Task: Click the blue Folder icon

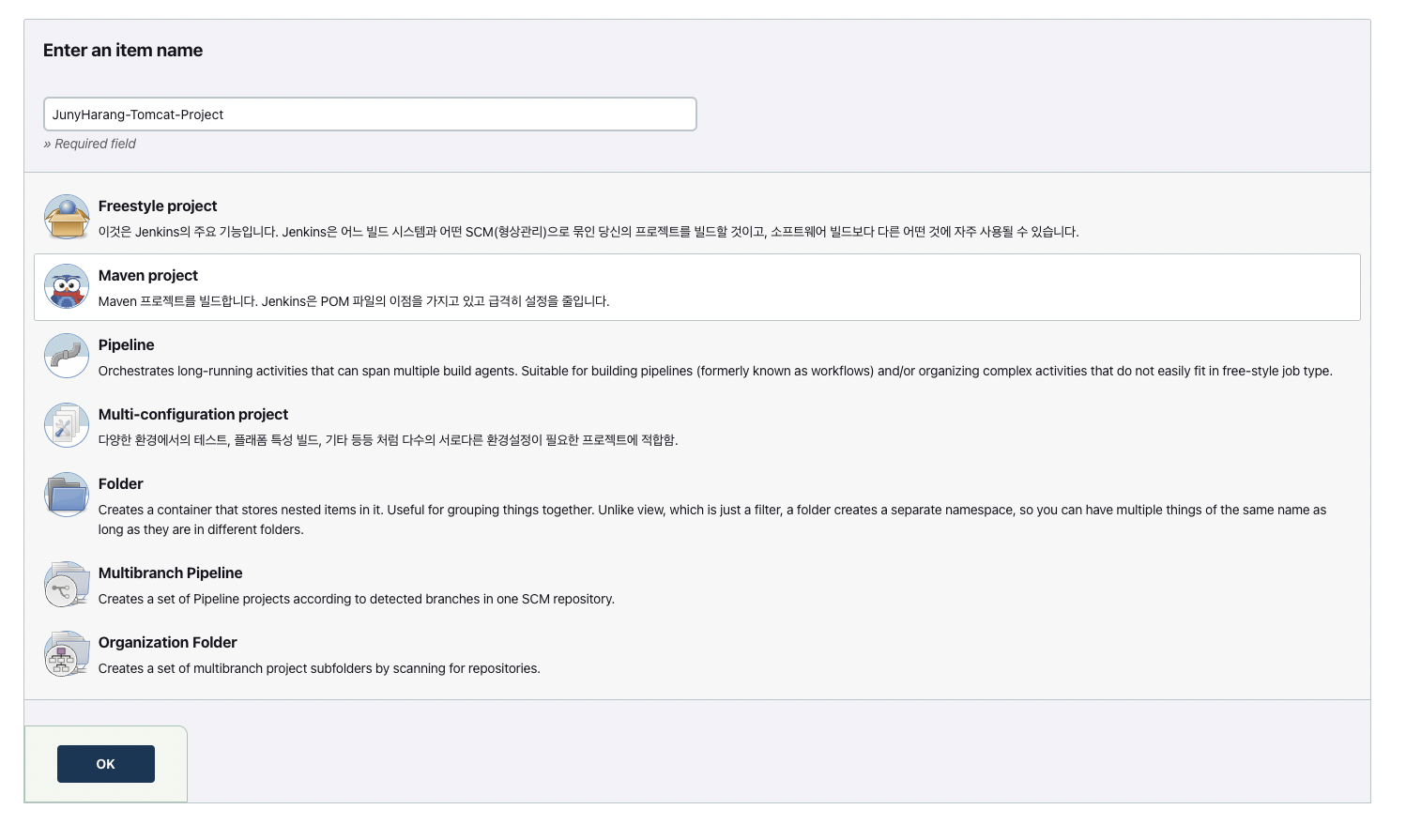Action: pos(67,496)
